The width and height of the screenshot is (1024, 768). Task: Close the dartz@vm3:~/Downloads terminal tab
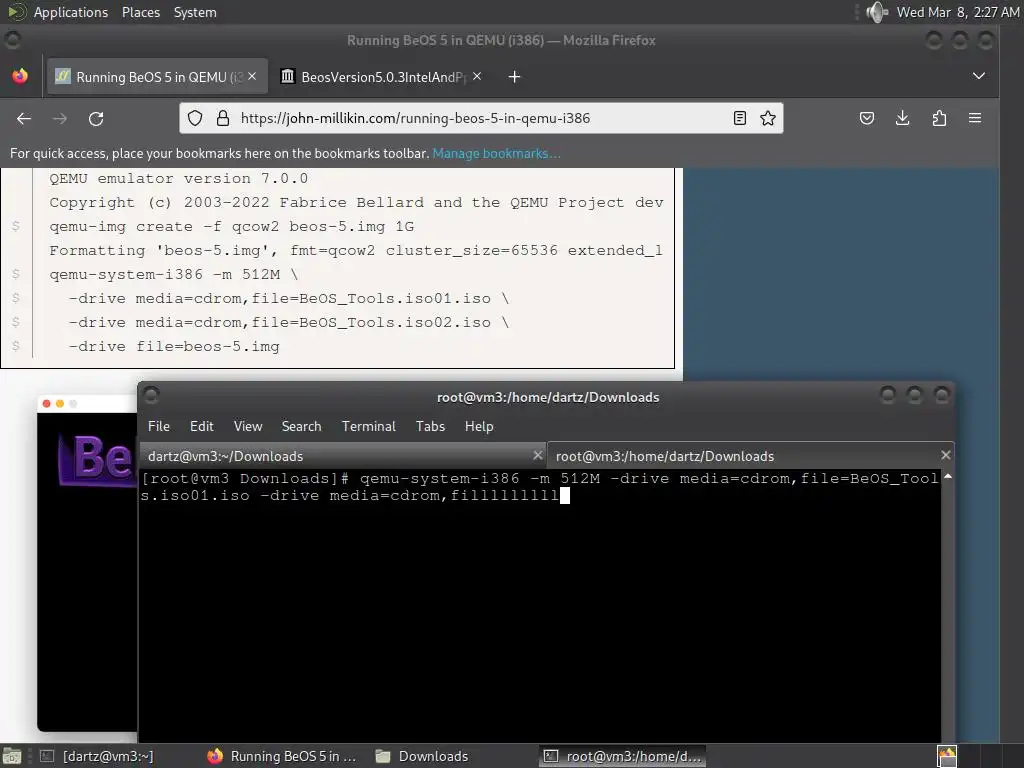pos(537,455)
